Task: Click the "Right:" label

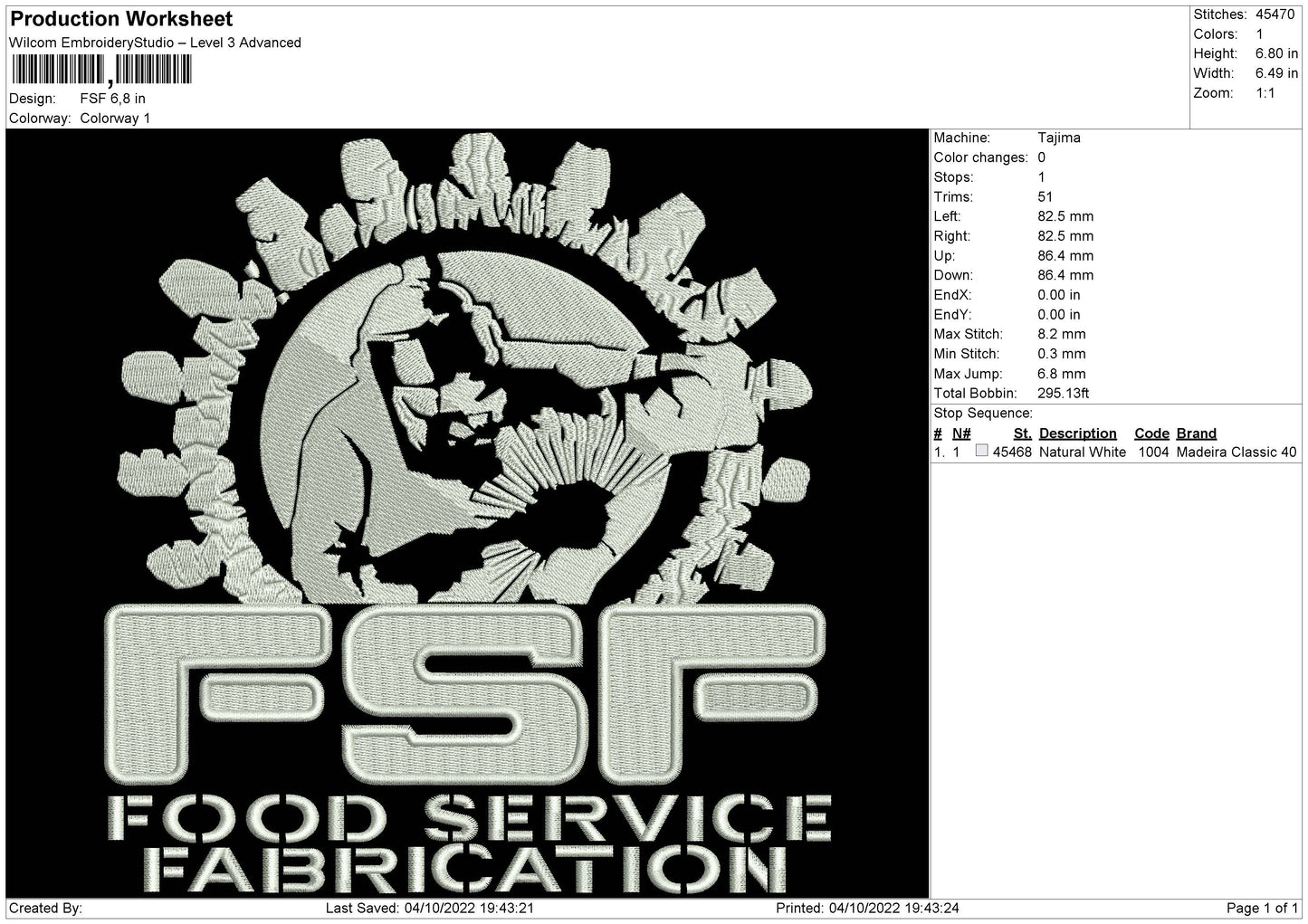Action: click(x=952, y=236)
